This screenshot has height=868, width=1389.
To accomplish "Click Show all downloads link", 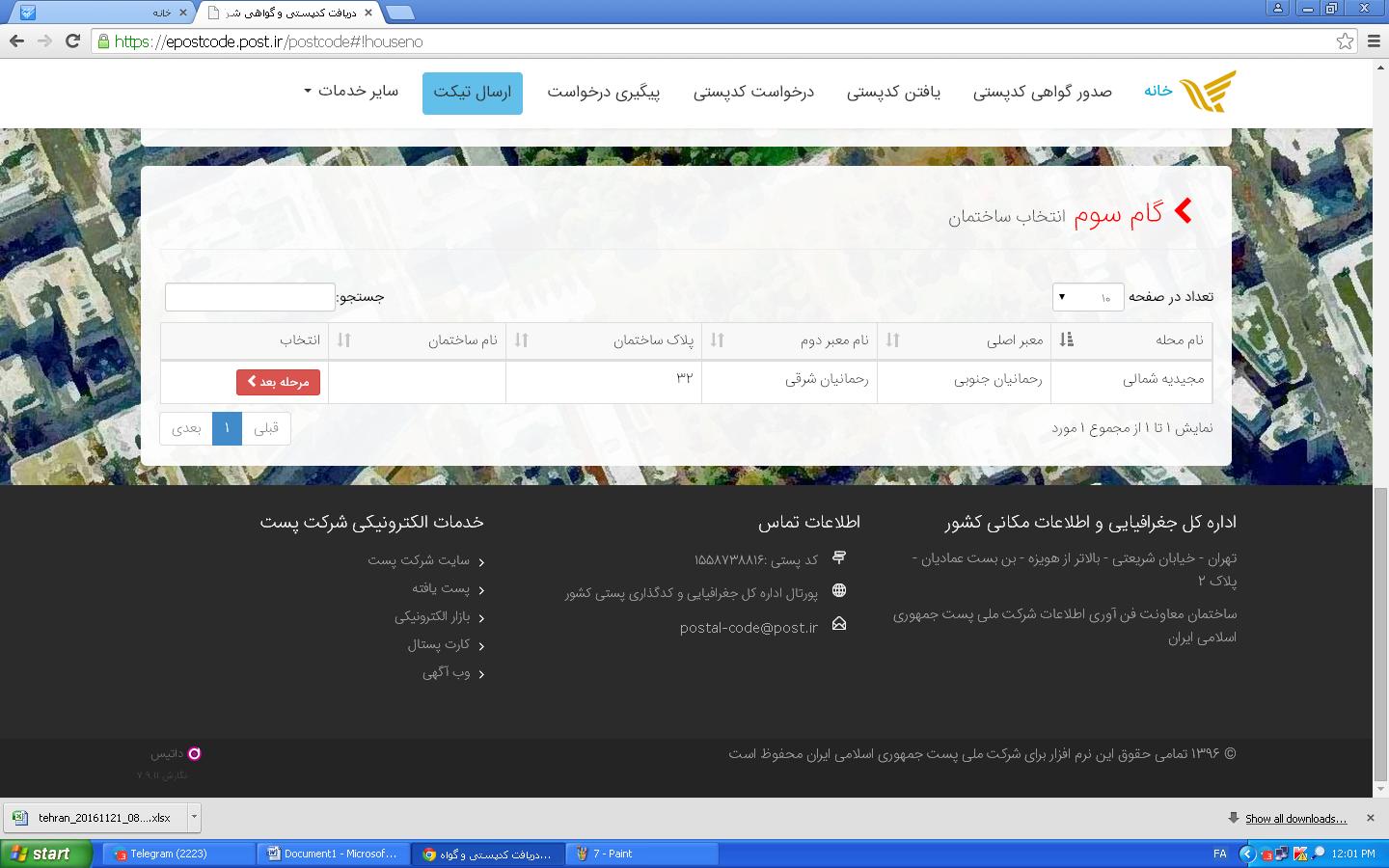I will click(x=1295, y=819).
